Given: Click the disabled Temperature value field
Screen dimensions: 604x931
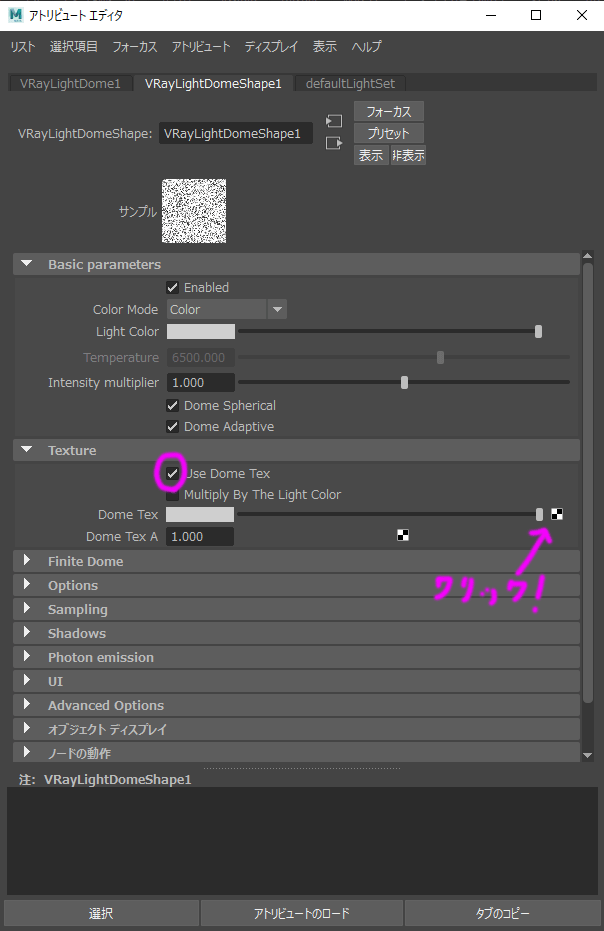Looking at the screenshot, I should (x=201, y=357).
